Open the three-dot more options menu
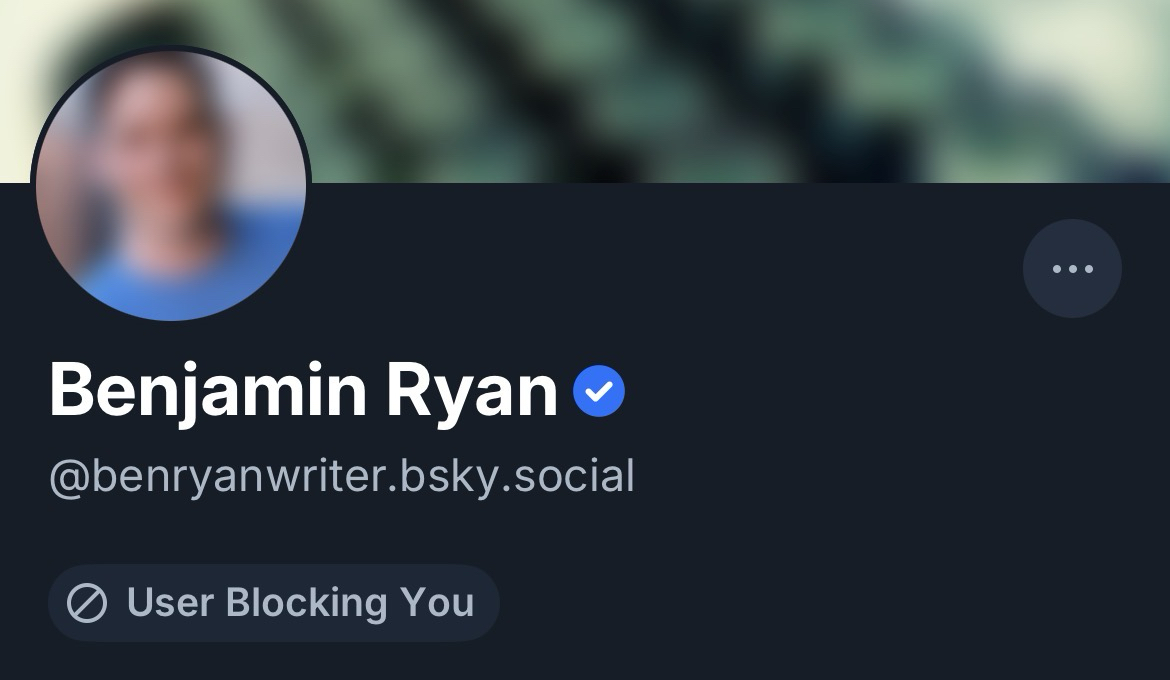 (1072, 268)
